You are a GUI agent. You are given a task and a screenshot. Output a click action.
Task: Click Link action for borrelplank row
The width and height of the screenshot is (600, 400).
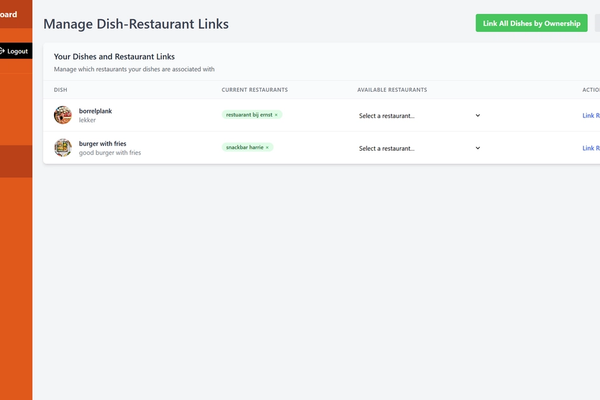coord(591,116)
